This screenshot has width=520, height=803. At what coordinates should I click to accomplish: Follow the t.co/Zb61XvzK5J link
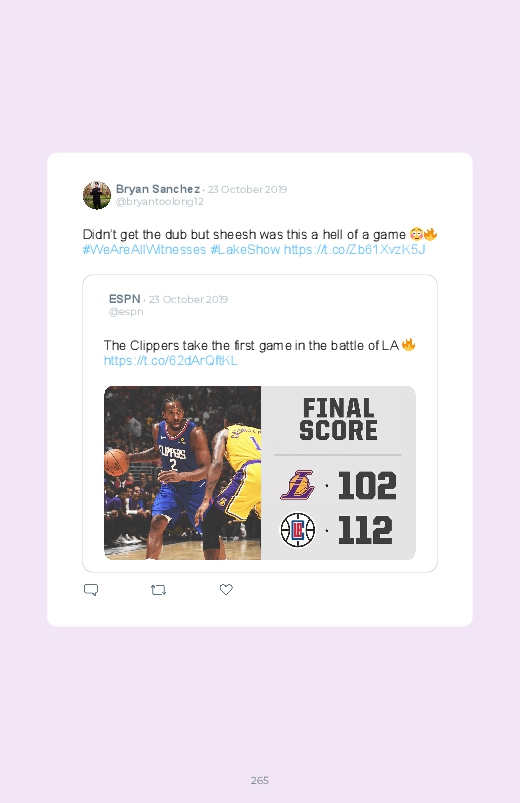click(x=355, y=249)
